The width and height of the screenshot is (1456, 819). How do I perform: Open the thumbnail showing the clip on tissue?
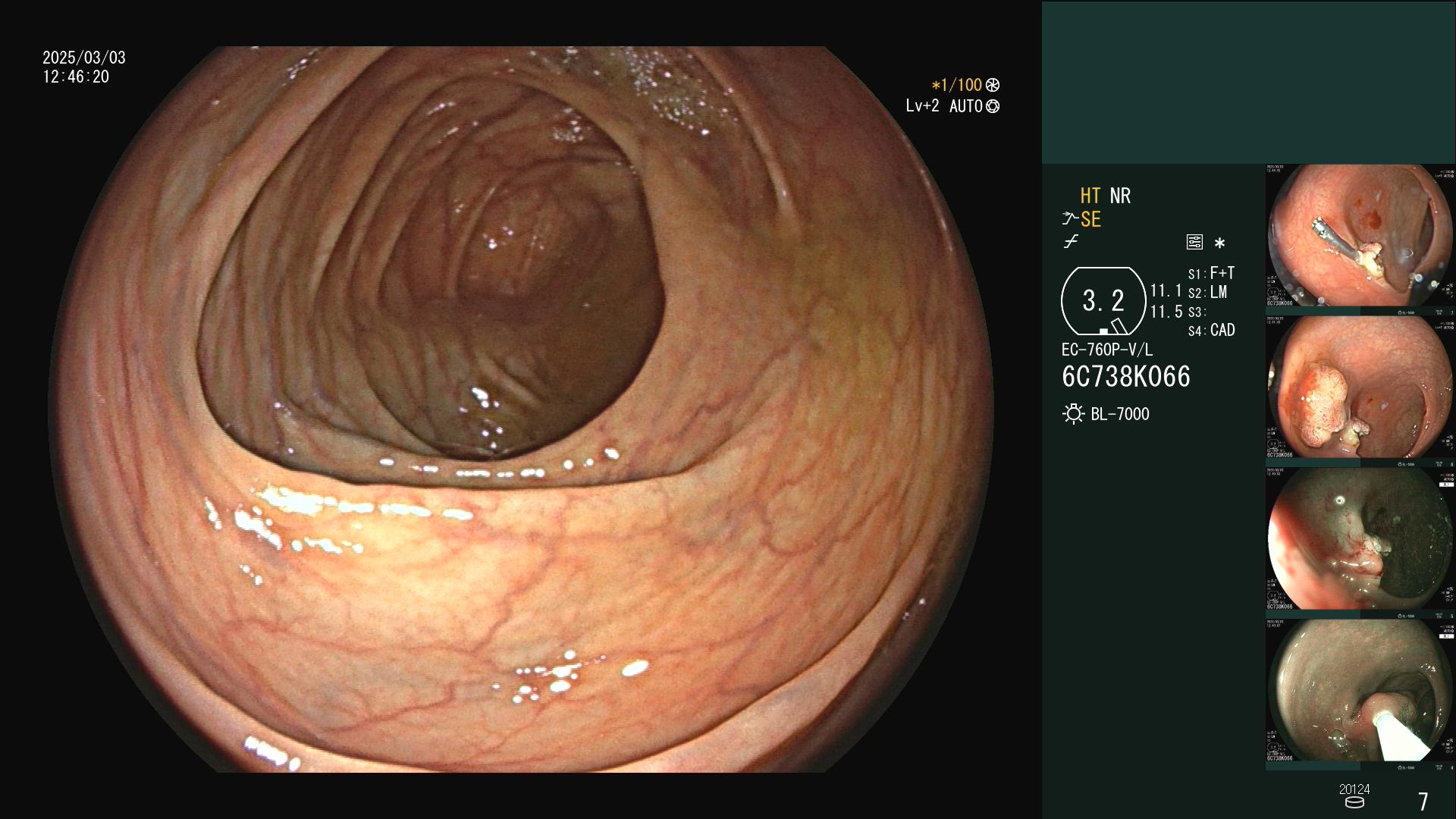1360,236
